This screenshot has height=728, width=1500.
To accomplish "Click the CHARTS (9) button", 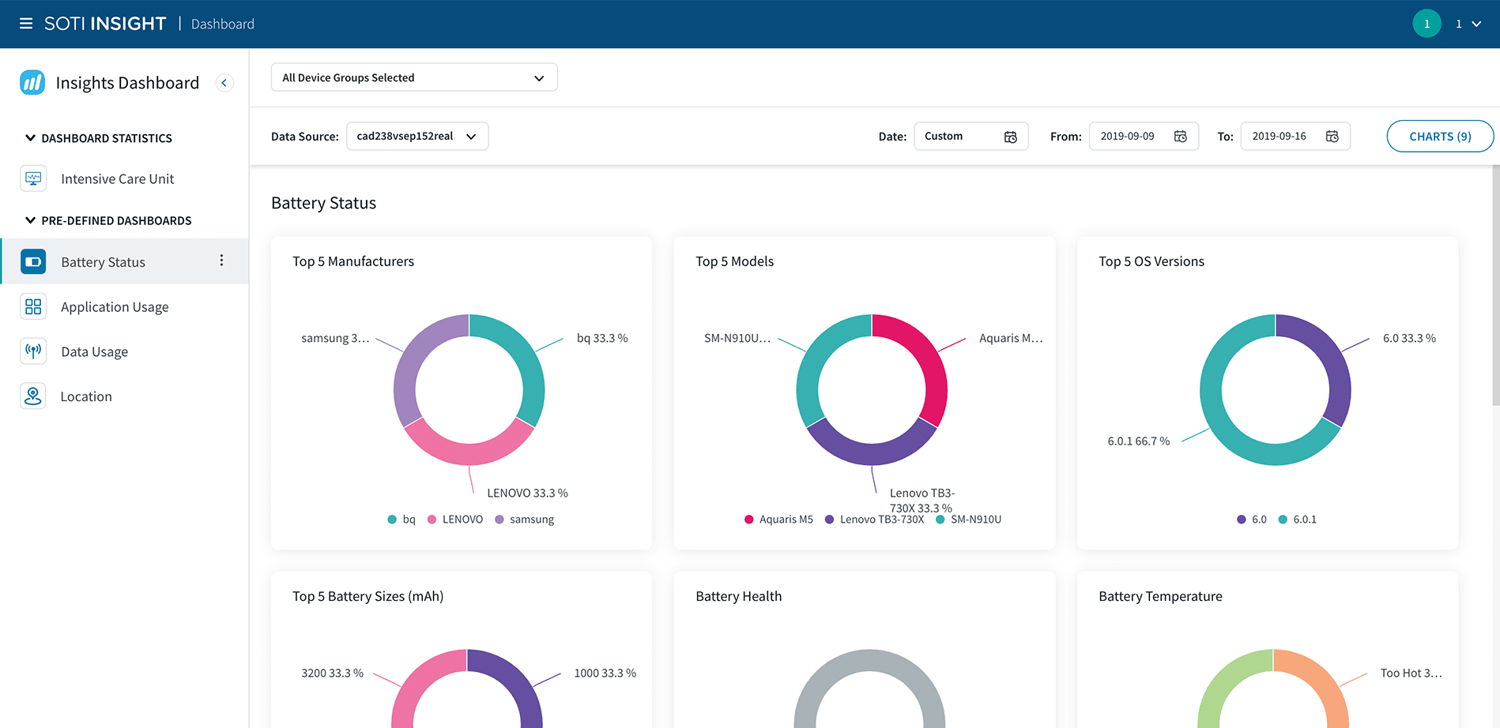I will tap(1439, 136).
